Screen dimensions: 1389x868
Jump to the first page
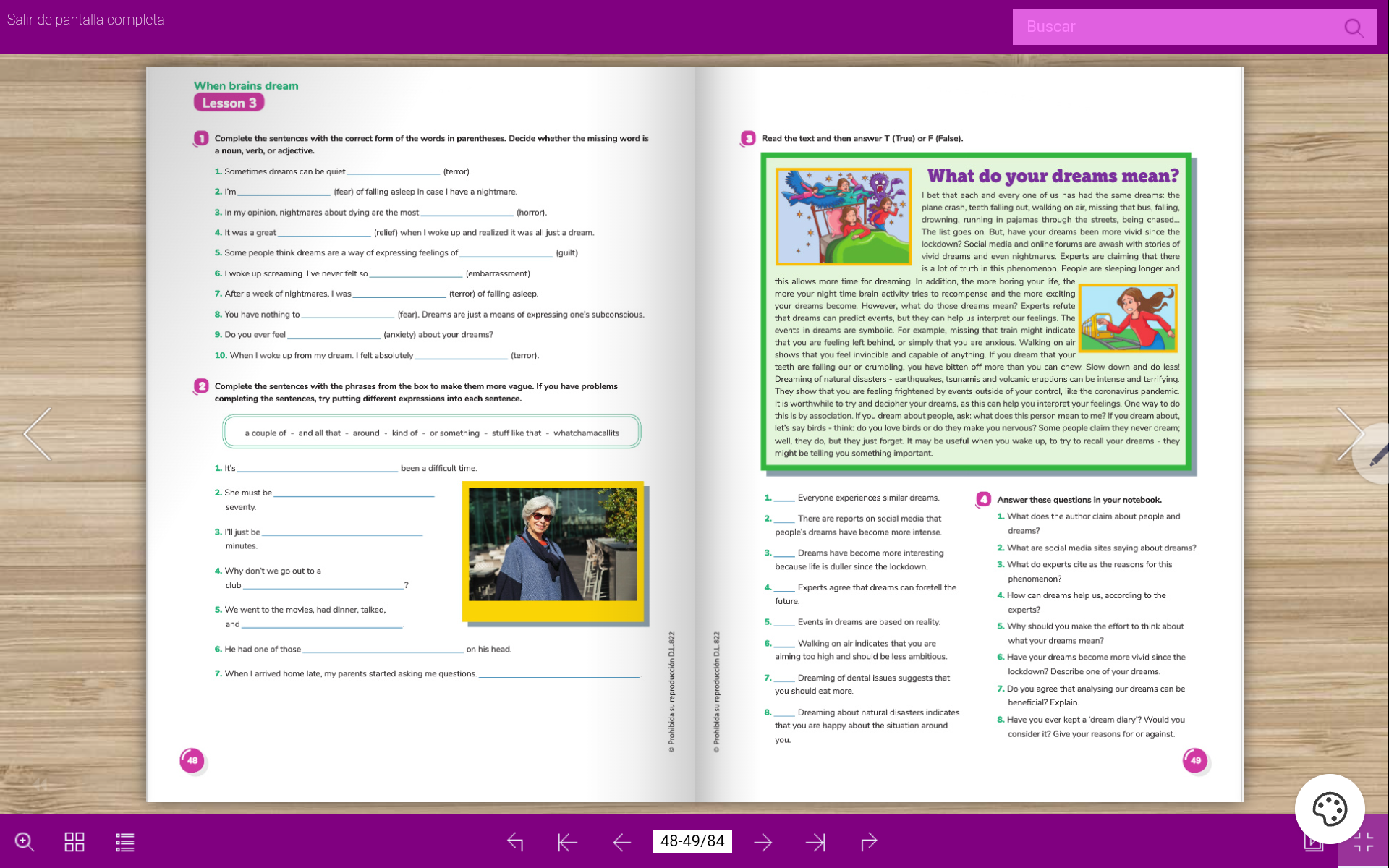[568, 841]
